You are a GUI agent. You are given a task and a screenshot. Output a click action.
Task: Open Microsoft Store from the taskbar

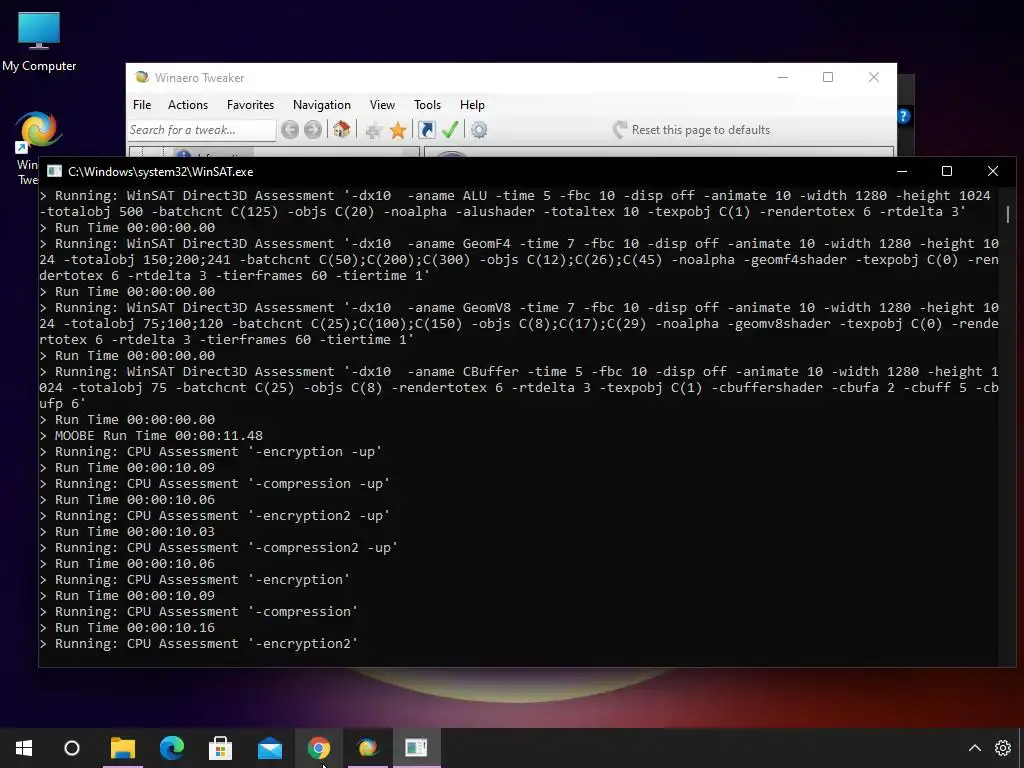[221, 748]
